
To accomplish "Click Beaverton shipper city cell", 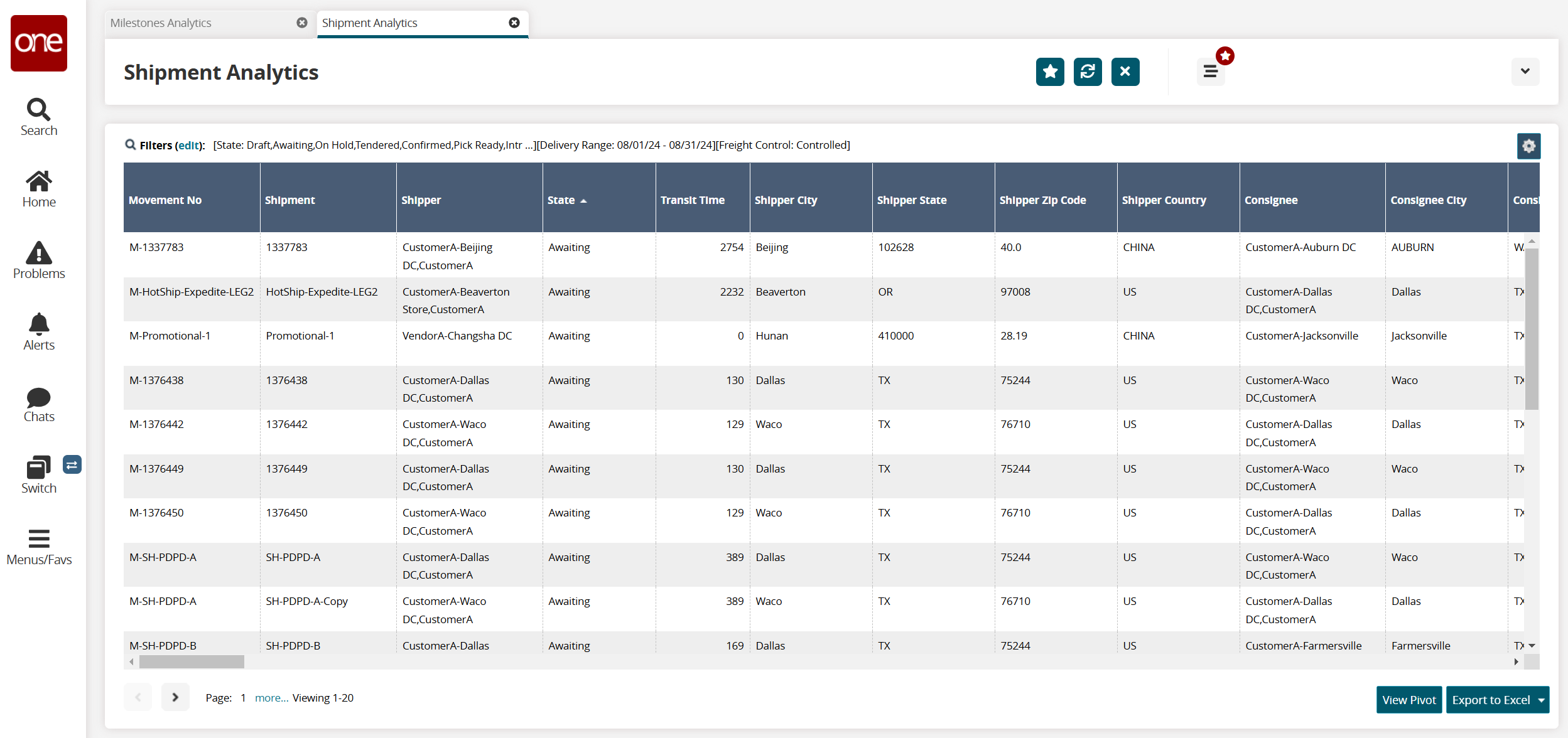I will tap(811, 299).
